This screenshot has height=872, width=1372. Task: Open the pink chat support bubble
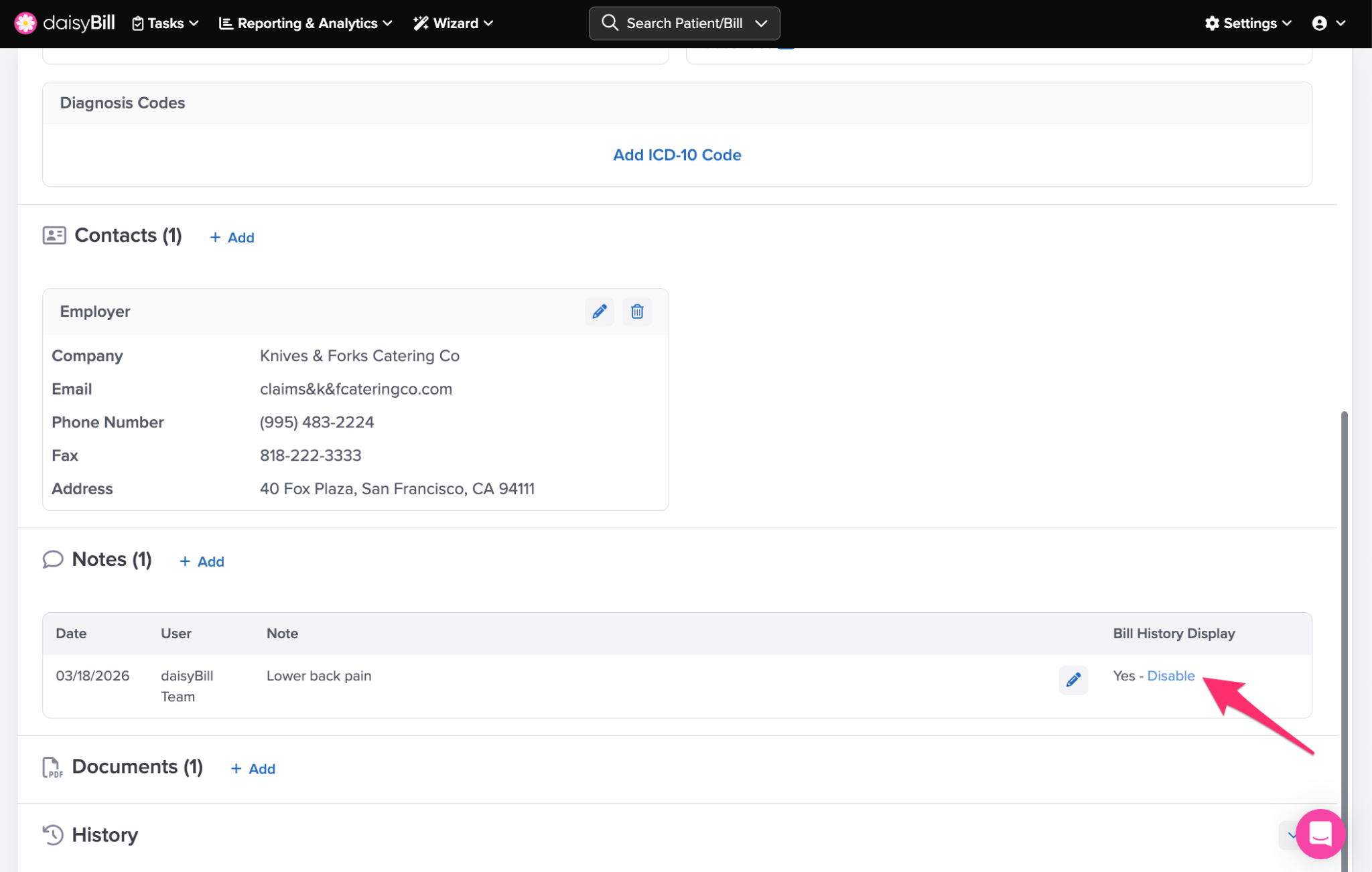(x=1319, y=834)
